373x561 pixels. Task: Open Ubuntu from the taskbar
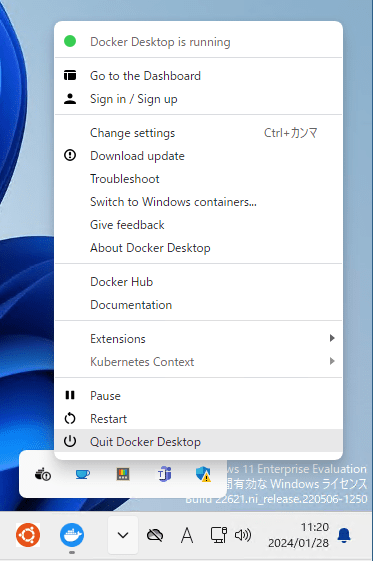click(28, 535)
